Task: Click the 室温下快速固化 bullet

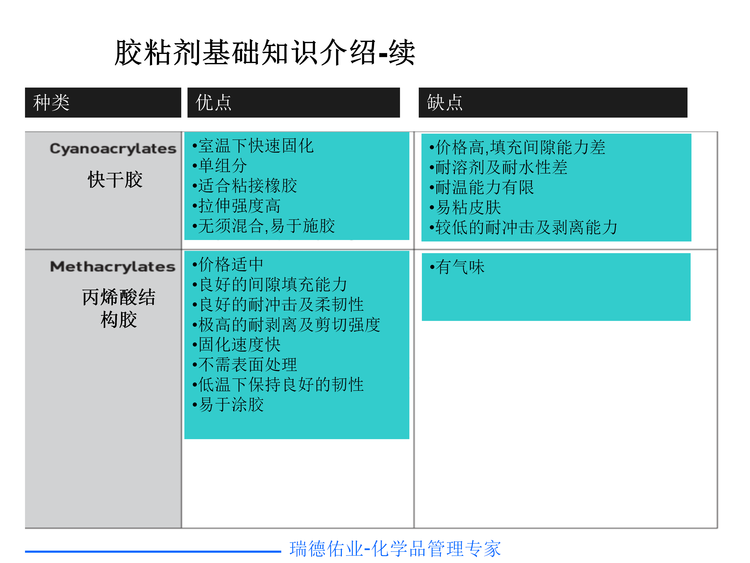Action: 253,146
